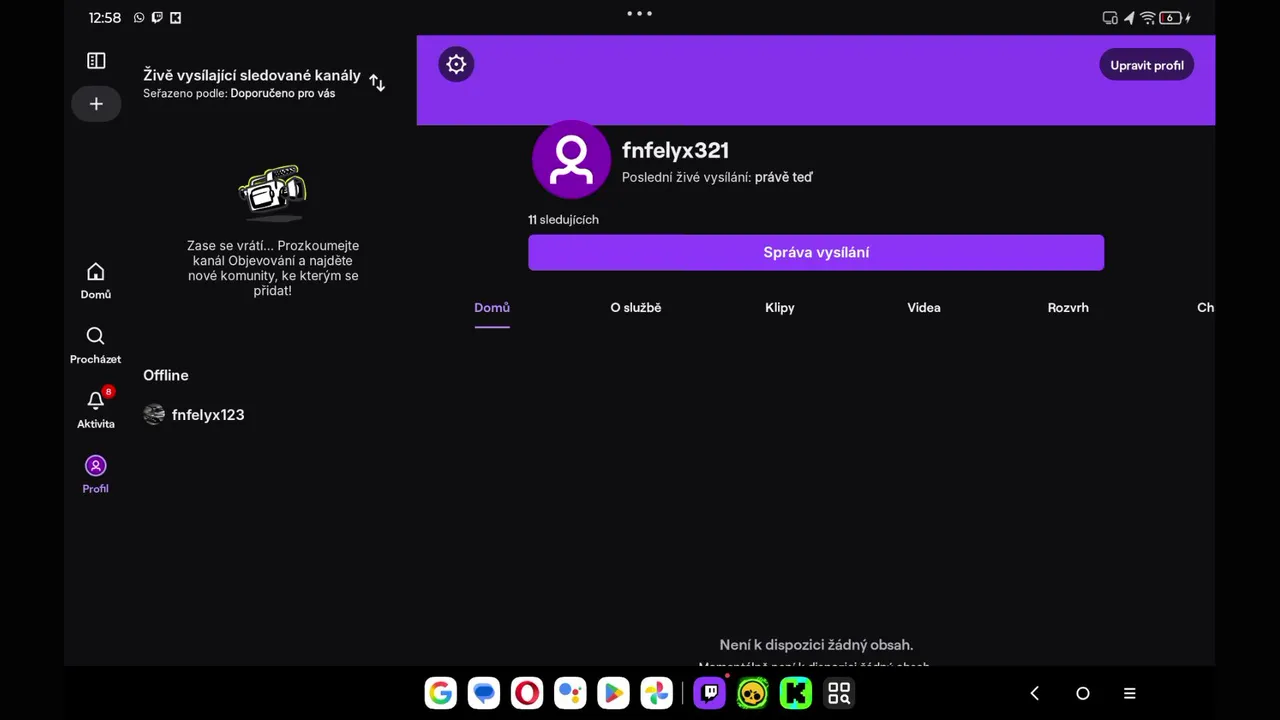Tap the Živě vysílající sledované kanály heading
Screen dimensions: 1280x720
[x=252, y=75]
